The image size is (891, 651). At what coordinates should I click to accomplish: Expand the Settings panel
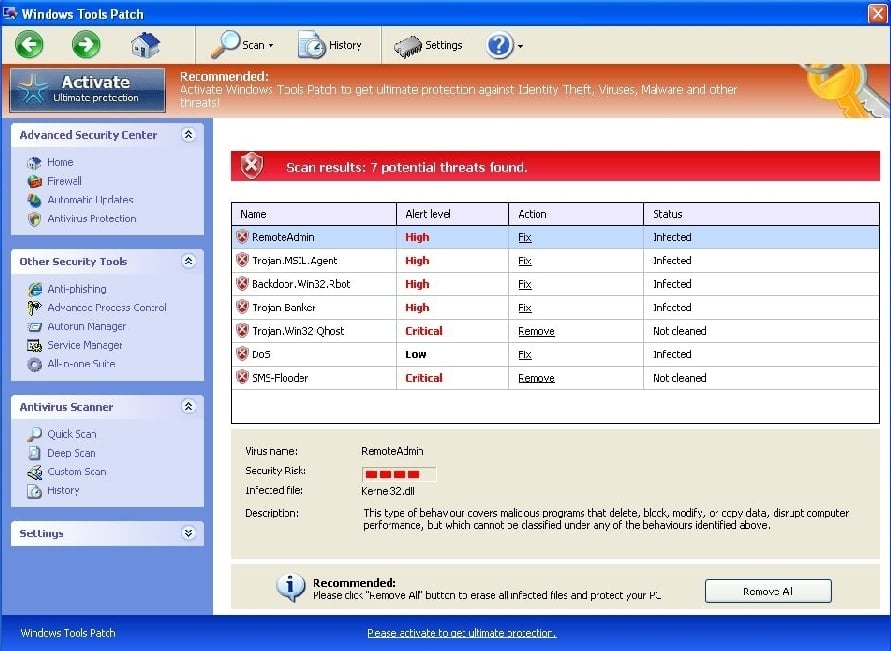tap(188, 533)
